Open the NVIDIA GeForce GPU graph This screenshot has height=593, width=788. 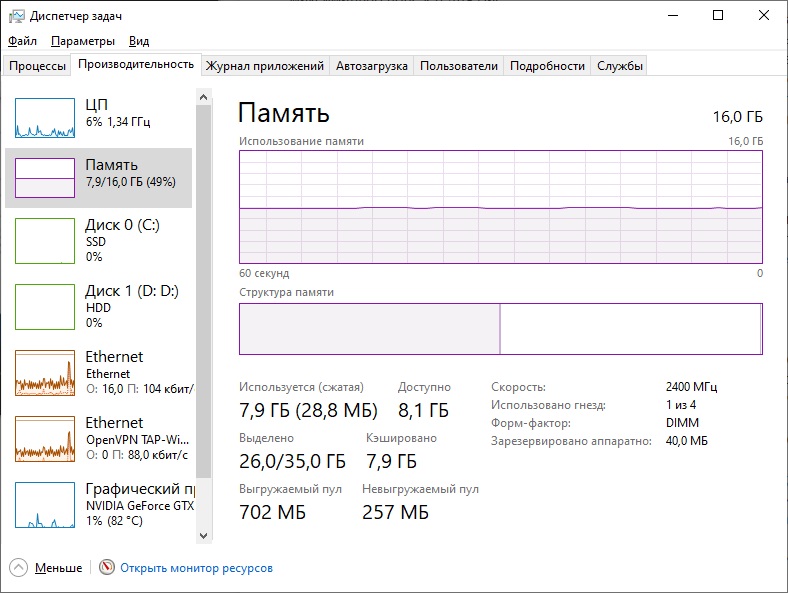pyautogui.click(x=45, y=505)
